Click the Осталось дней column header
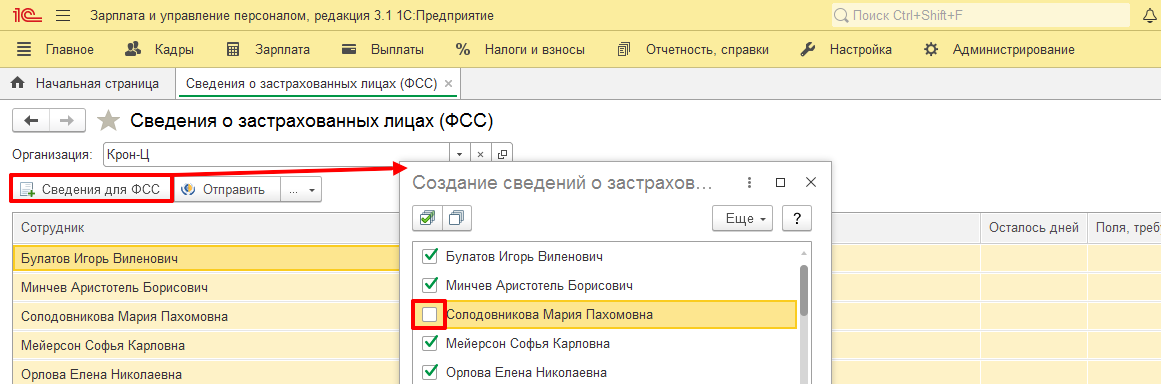Image resolution: width=1161 pixels, height=384 pixels. pyautogui.click(x=1034, y=229)
